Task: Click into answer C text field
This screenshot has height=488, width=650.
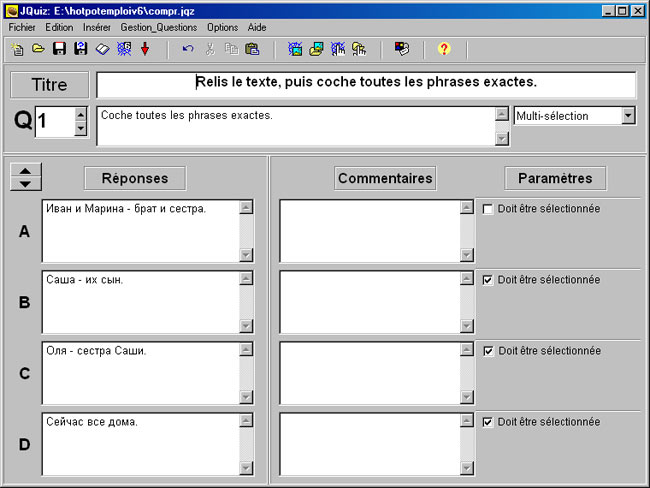Action: coord(140,368)
